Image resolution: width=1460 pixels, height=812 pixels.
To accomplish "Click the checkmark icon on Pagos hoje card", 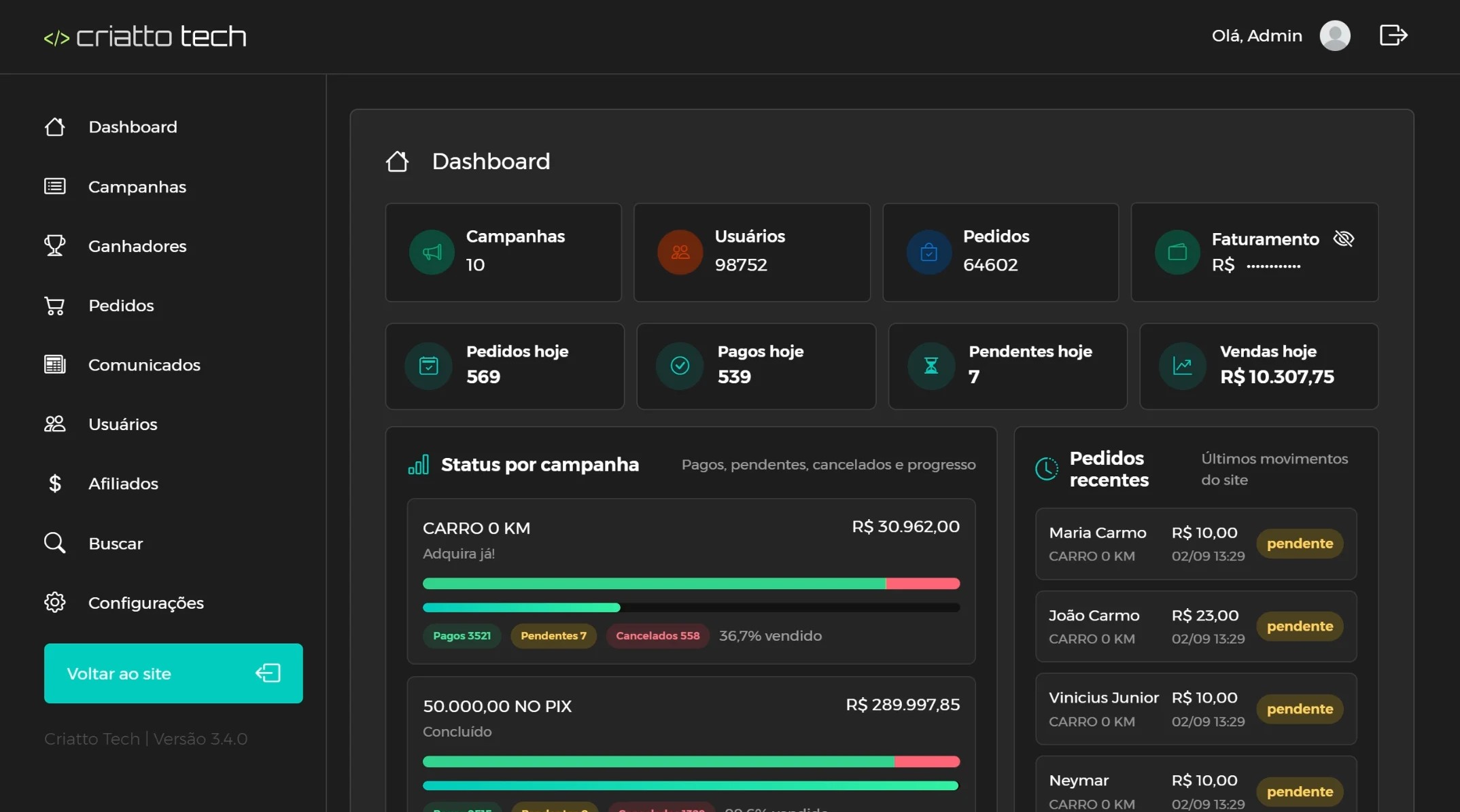I will (x=680, y=366).
